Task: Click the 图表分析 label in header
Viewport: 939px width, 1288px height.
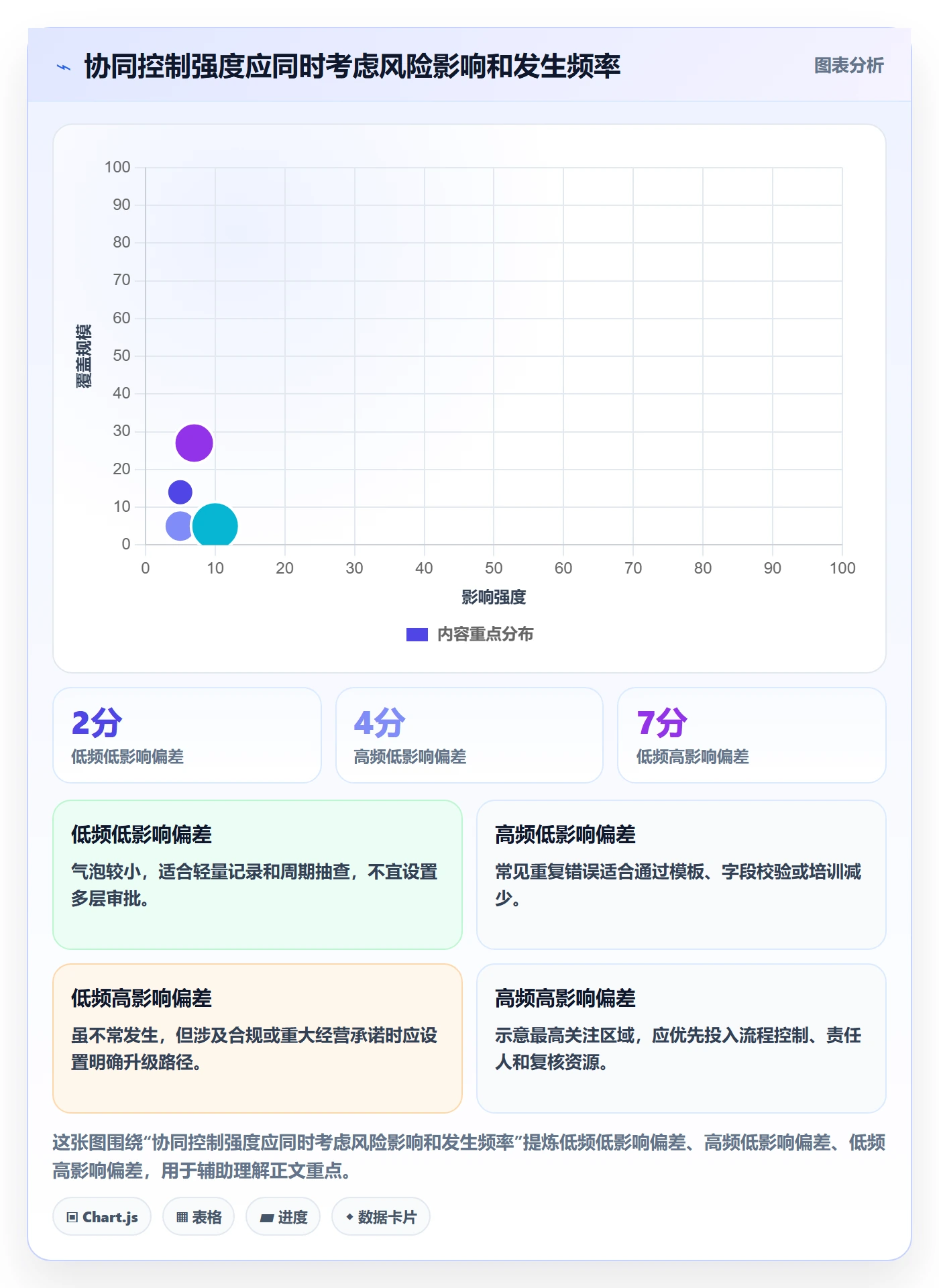Action: [x=848, y=66]
